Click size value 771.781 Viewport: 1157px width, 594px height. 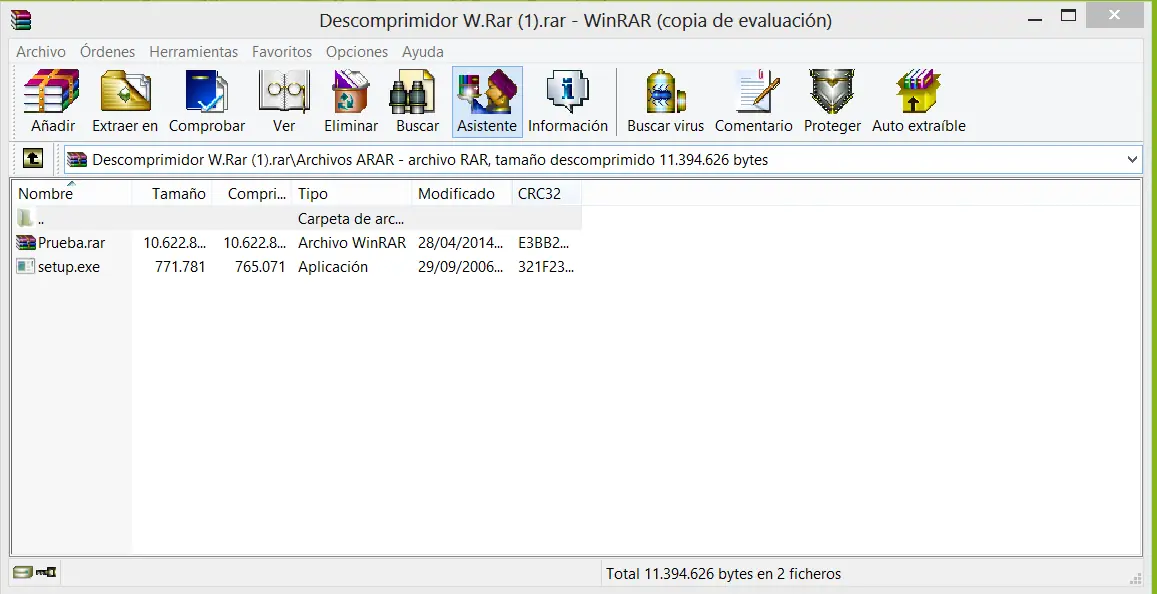[180, 267]
